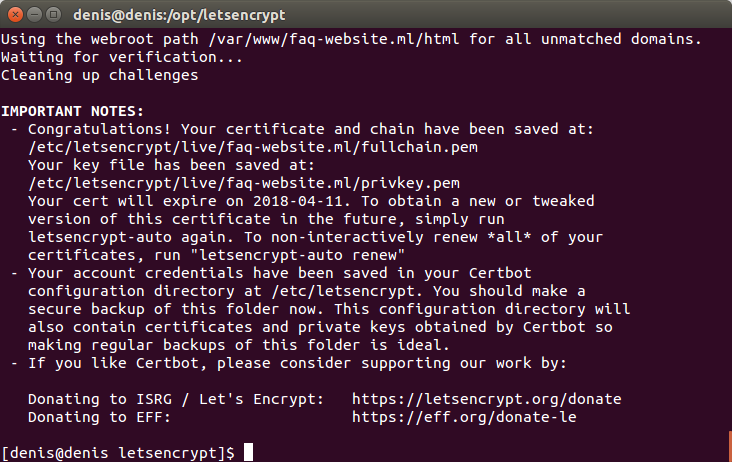Image resolution: width=732 pixels, height=462 pixels.
Task: Click the [denis@denis letsencrypt]$ prompt
Action: pyautogui.click(x=118, y=453)
